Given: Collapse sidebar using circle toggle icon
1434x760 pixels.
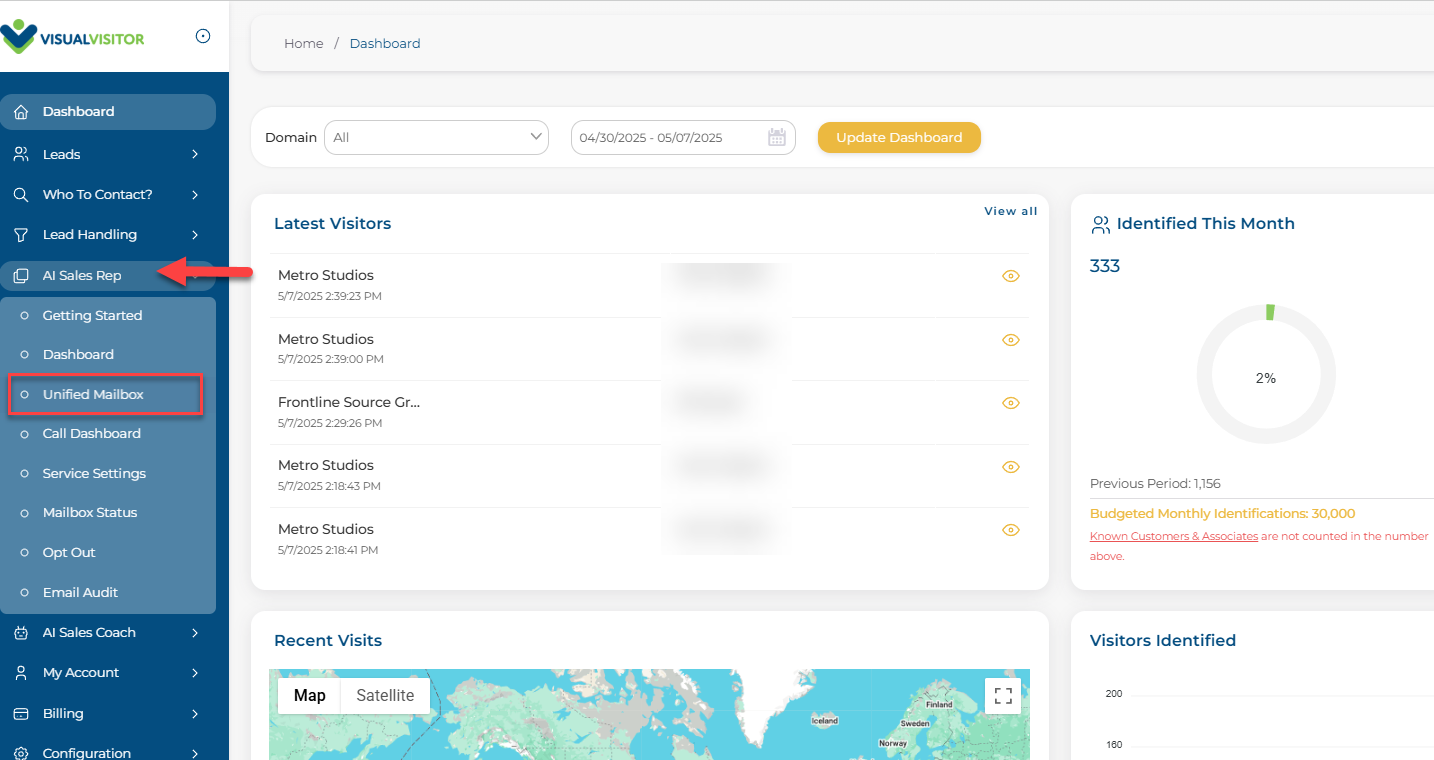Looking at the screenshot, I should click(203, 36).
